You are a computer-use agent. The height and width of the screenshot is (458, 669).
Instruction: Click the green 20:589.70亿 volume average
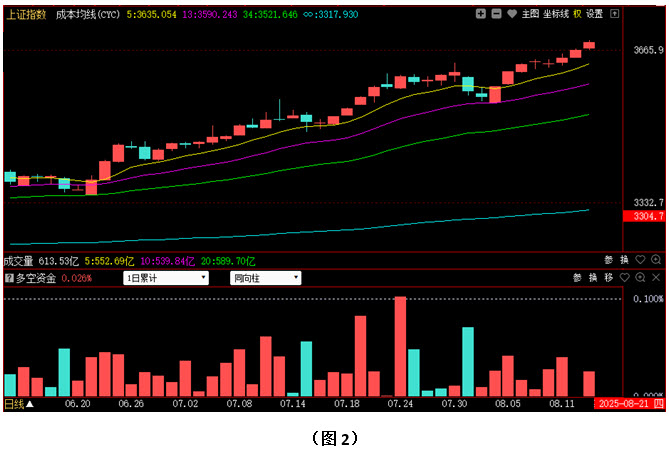pos(228,261)
